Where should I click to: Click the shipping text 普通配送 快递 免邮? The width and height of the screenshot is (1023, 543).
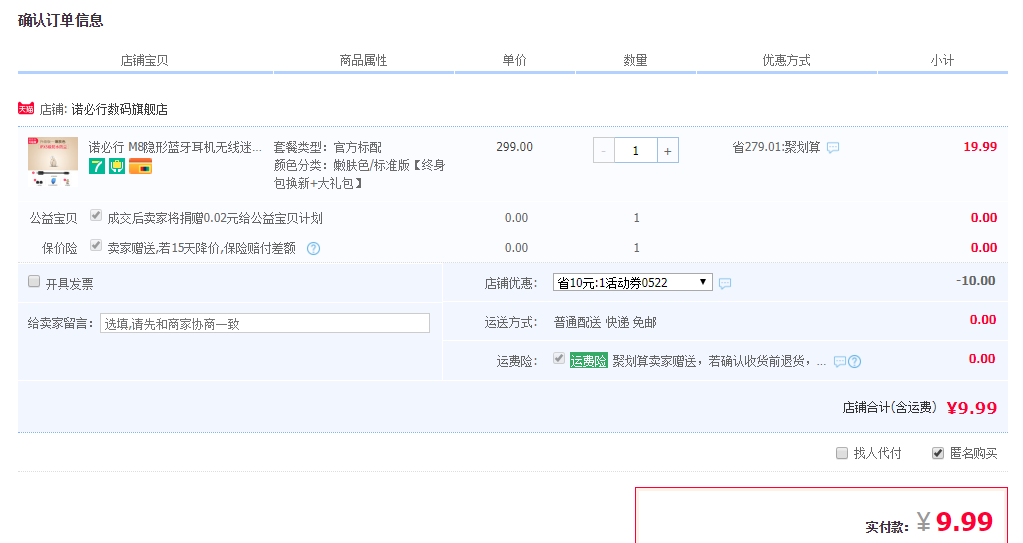click(x=605, y=322)
